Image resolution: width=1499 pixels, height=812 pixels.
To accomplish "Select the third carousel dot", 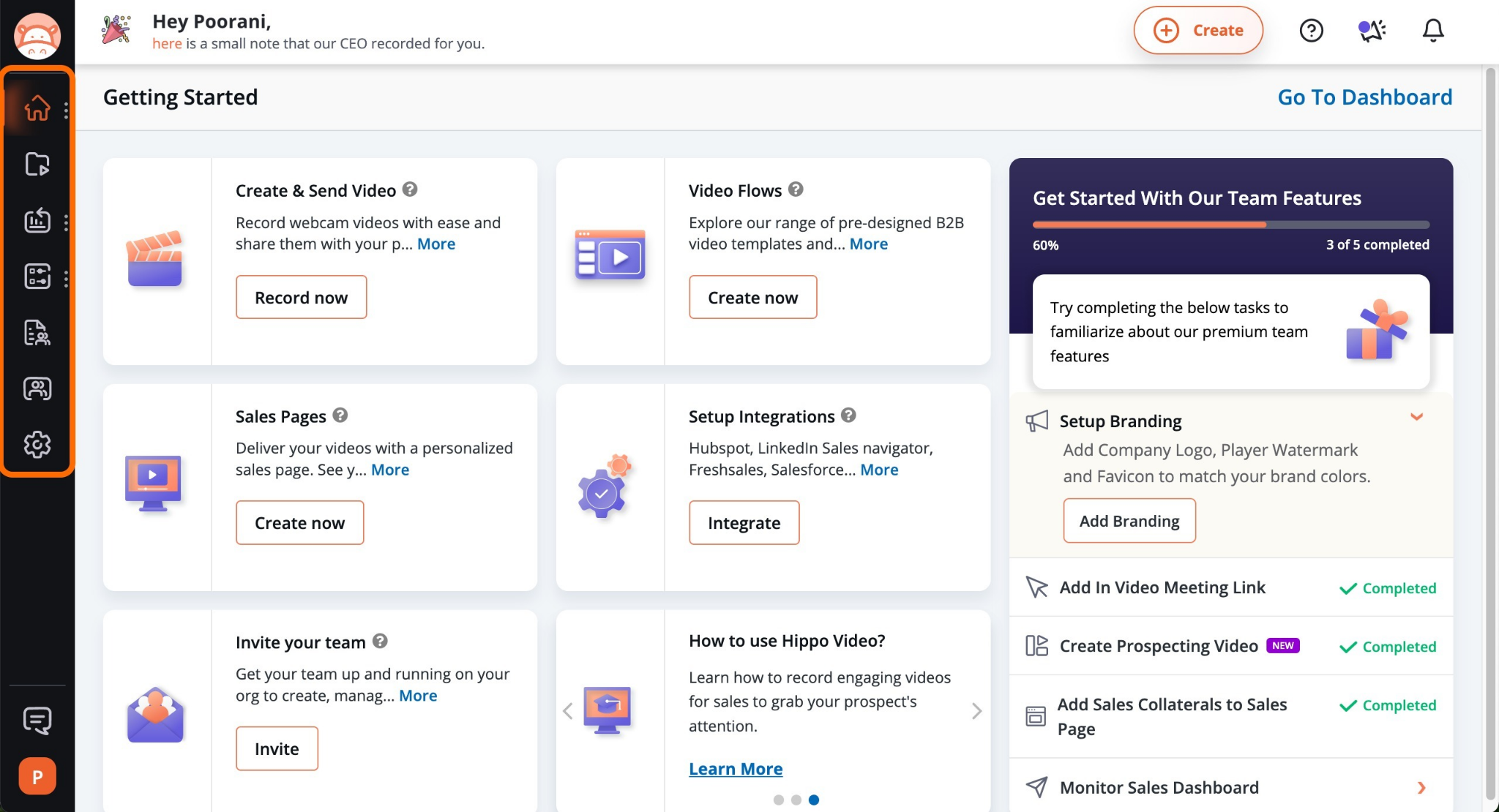I will click(814, 800).
